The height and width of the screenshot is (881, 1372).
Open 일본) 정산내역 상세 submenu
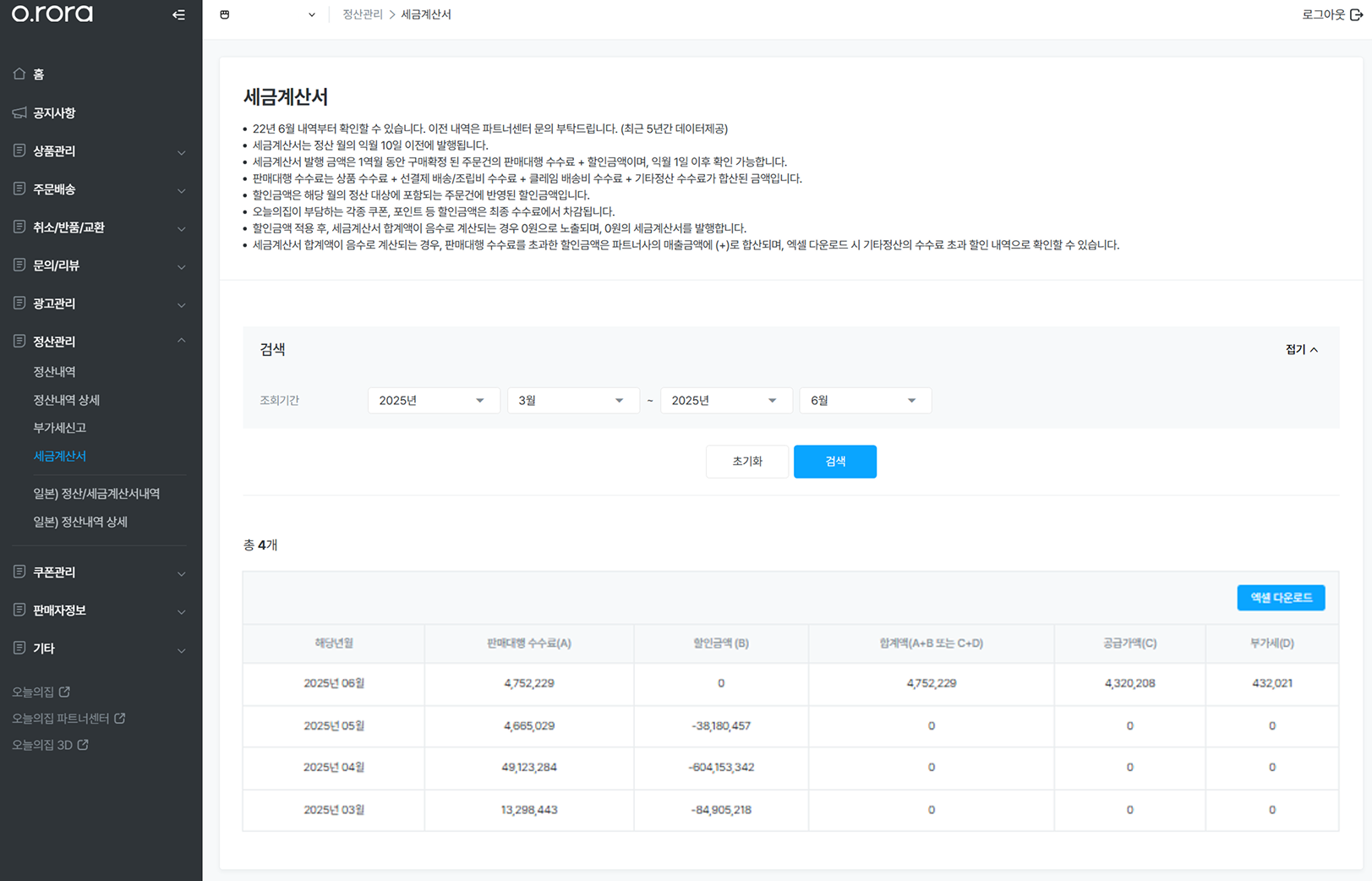pyautogui.click(x=80, y=521)
